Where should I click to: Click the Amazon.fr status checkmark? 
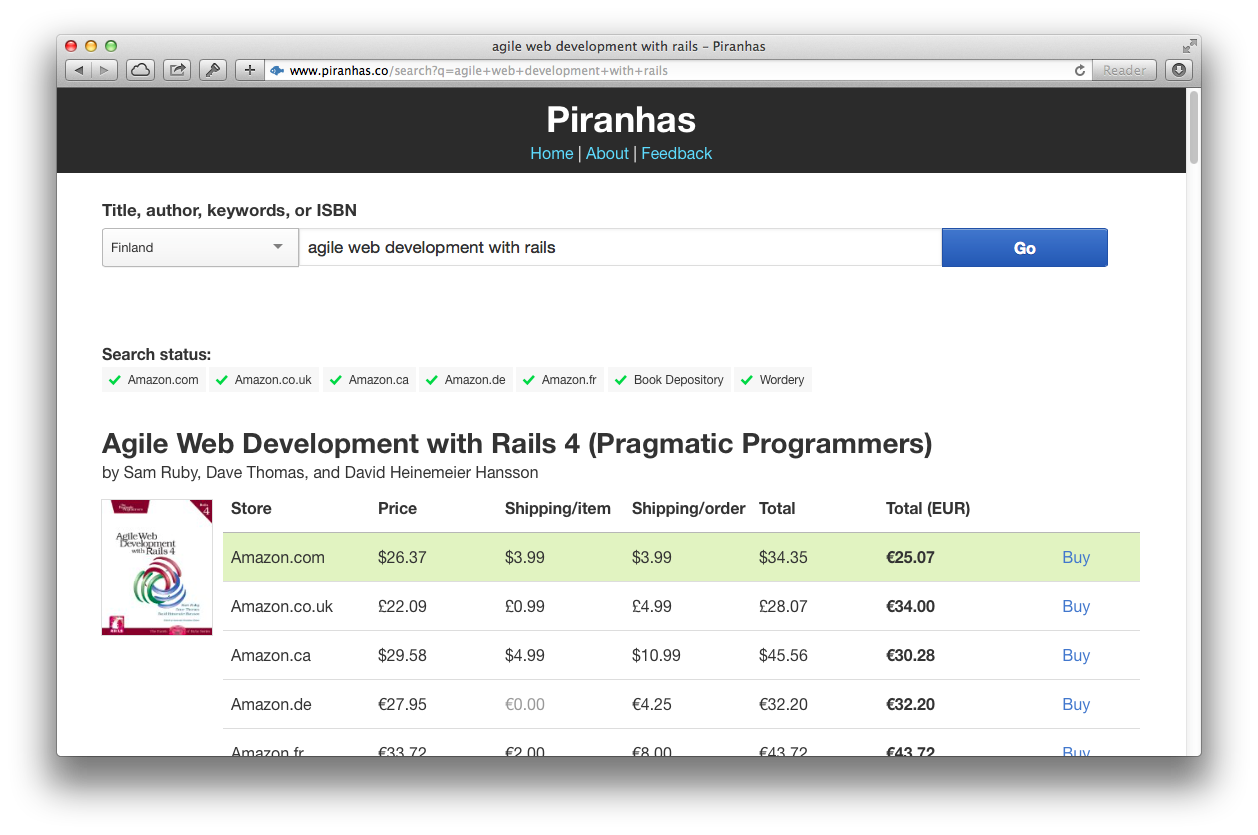click(529, 380)
